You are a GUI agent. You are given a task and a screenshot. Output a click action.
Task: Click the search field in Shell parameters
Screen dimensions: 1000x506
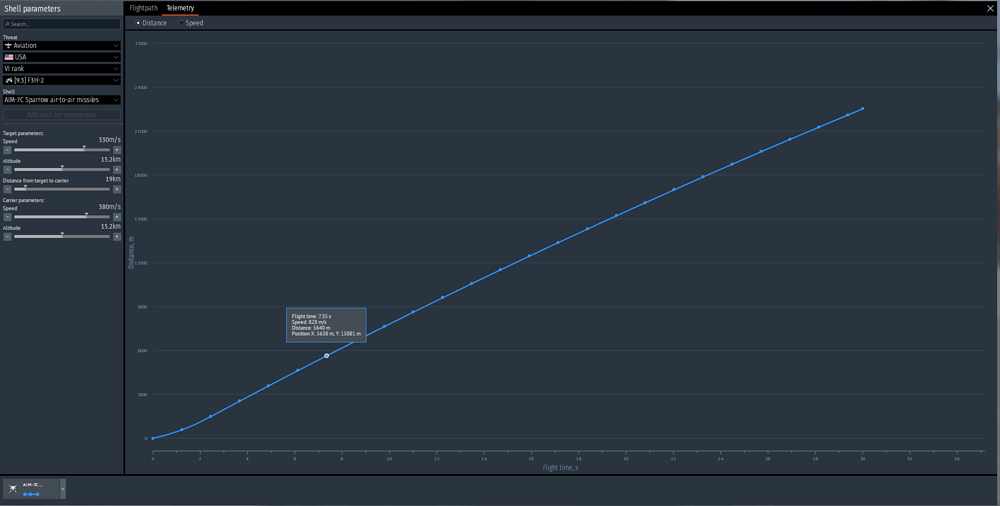coord(61,24)
